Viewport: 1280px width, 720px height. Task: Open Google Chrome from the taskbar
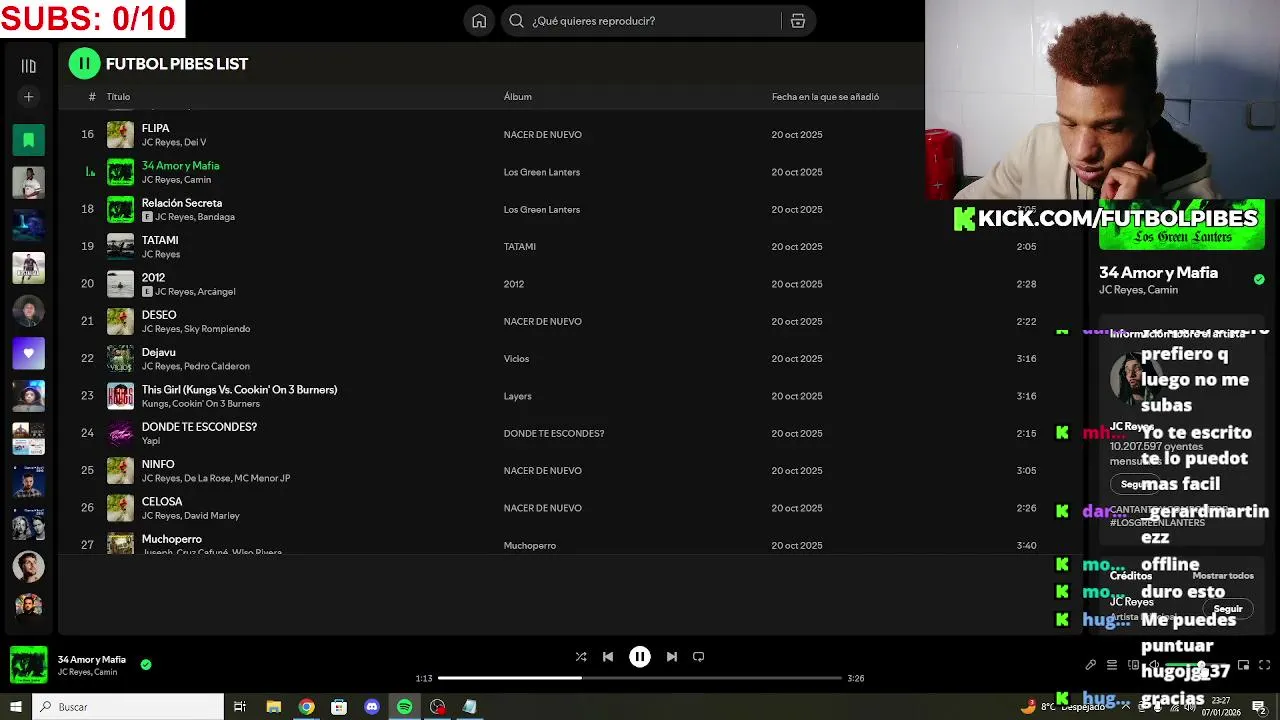(x=306, y=707)
